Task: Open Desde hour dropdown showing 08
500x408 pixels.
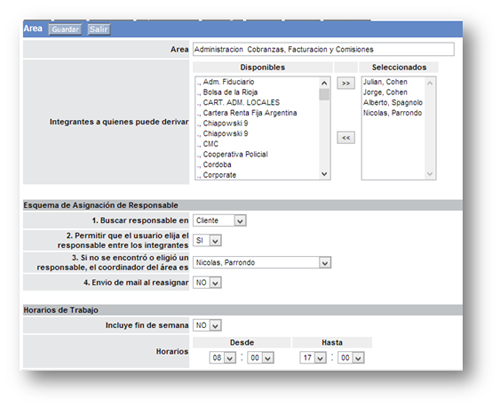Action: click(223, 358)
